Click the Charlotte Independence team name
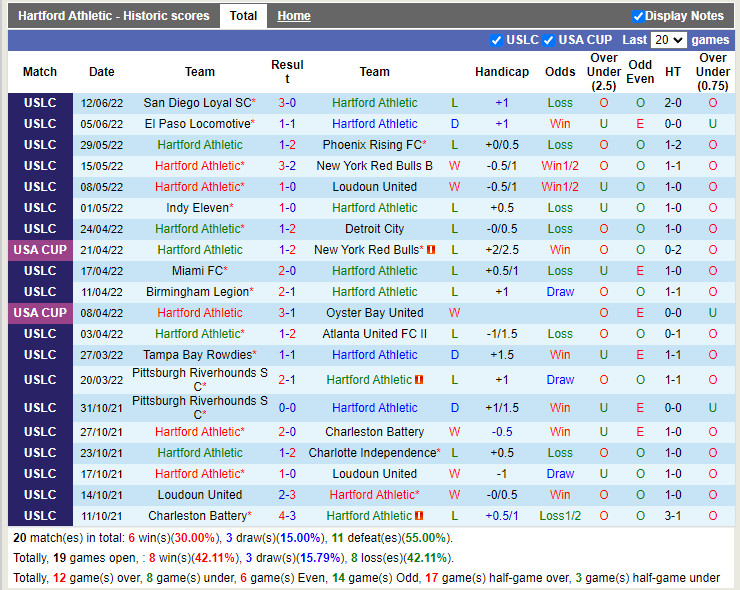 click(x=372, y=453)
